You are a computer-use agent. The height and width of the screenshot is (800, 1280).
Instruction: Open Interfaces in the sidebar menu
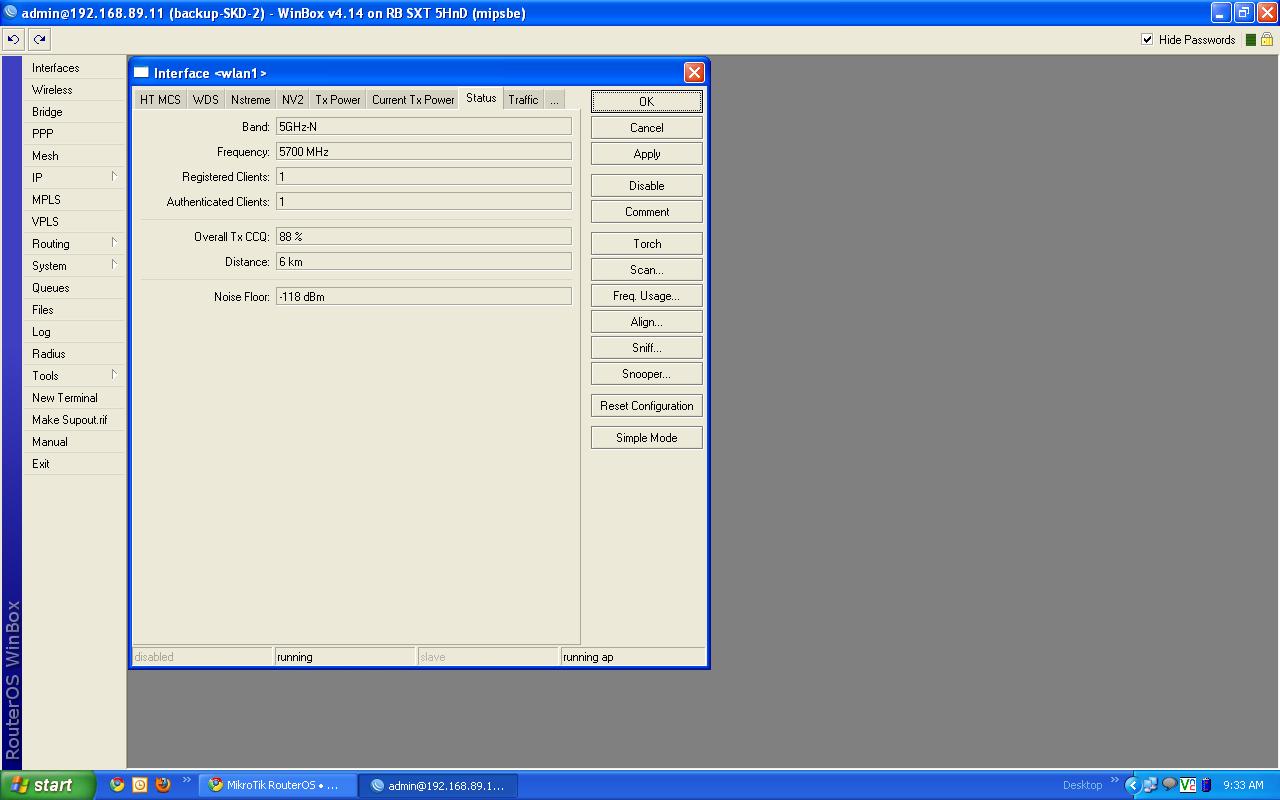(74, 68)
